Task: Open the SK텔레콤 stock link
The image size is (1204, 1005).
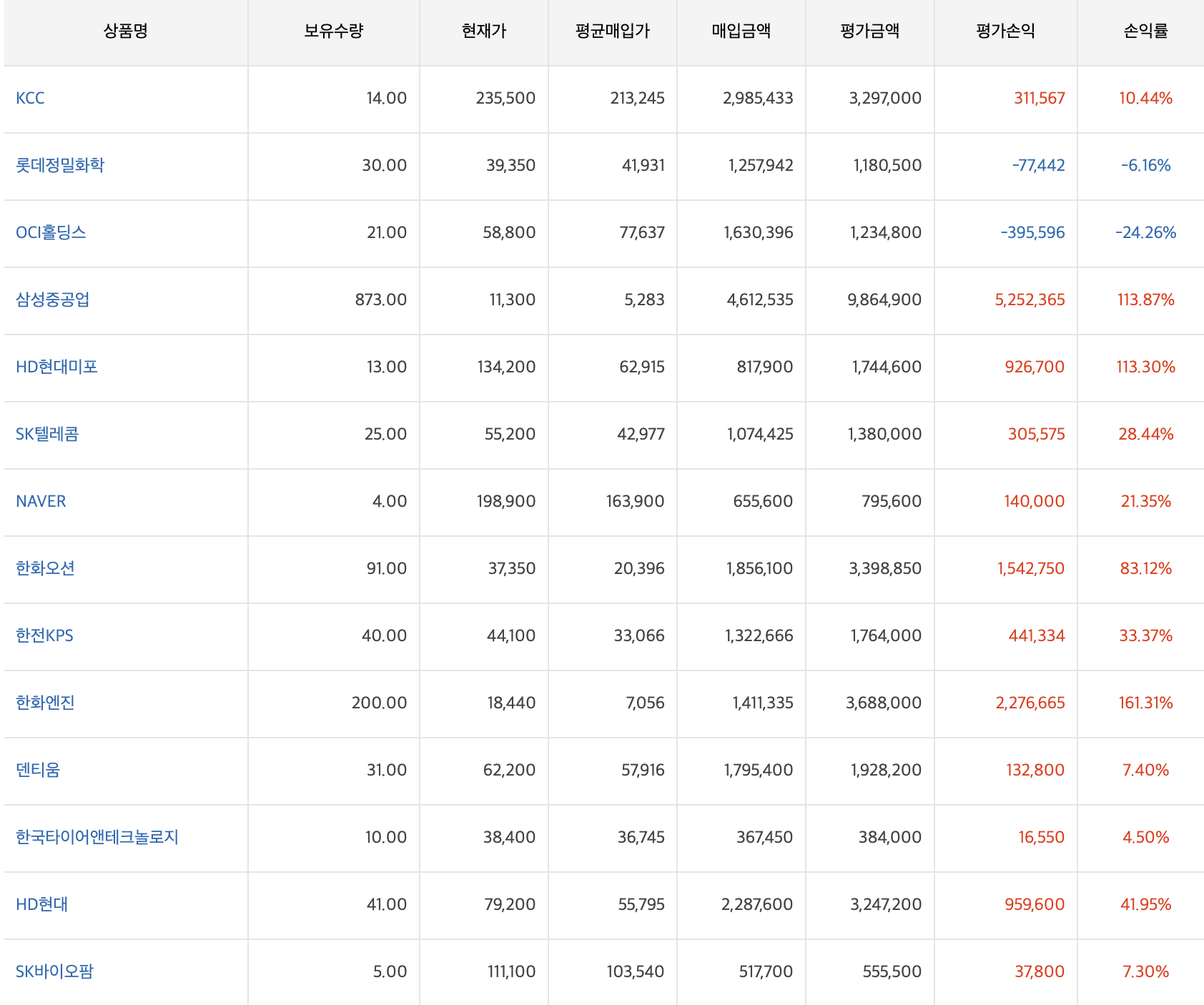Action: pos(47,435)
